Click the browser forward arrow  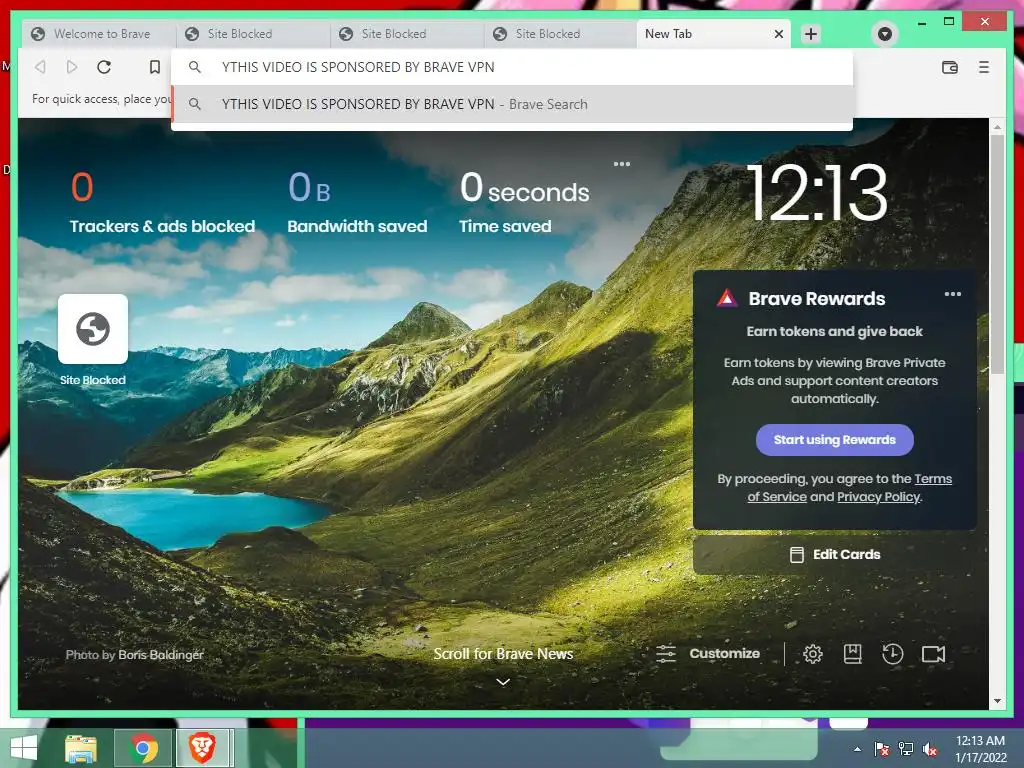[72, 67]
